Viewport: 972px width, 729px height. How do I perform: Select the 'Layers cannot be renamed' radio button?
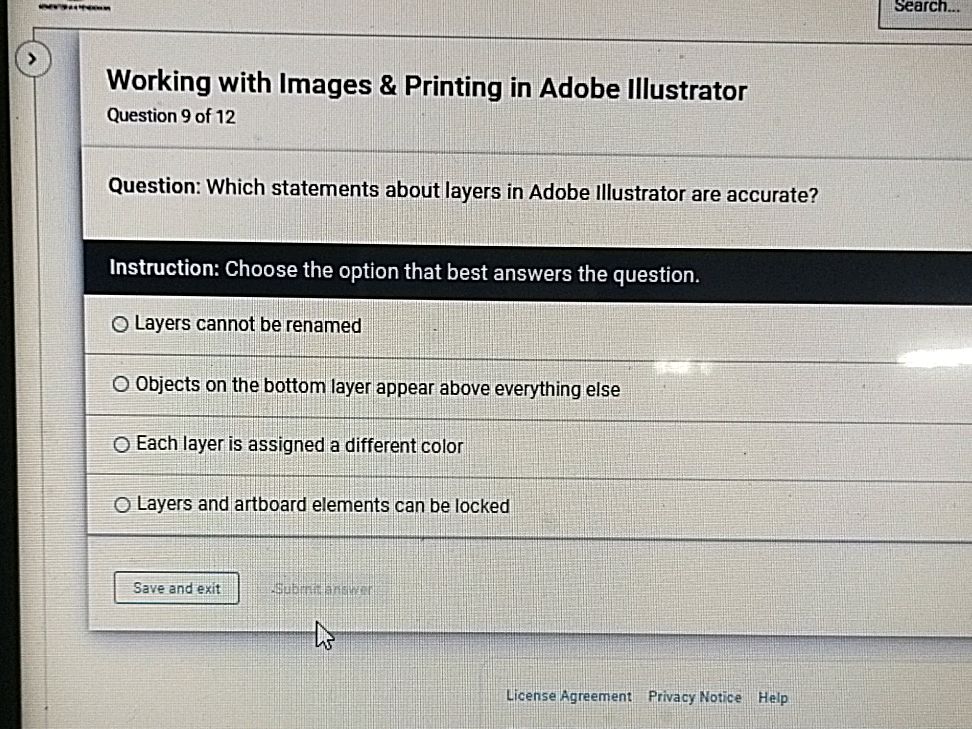coord(120,325)
